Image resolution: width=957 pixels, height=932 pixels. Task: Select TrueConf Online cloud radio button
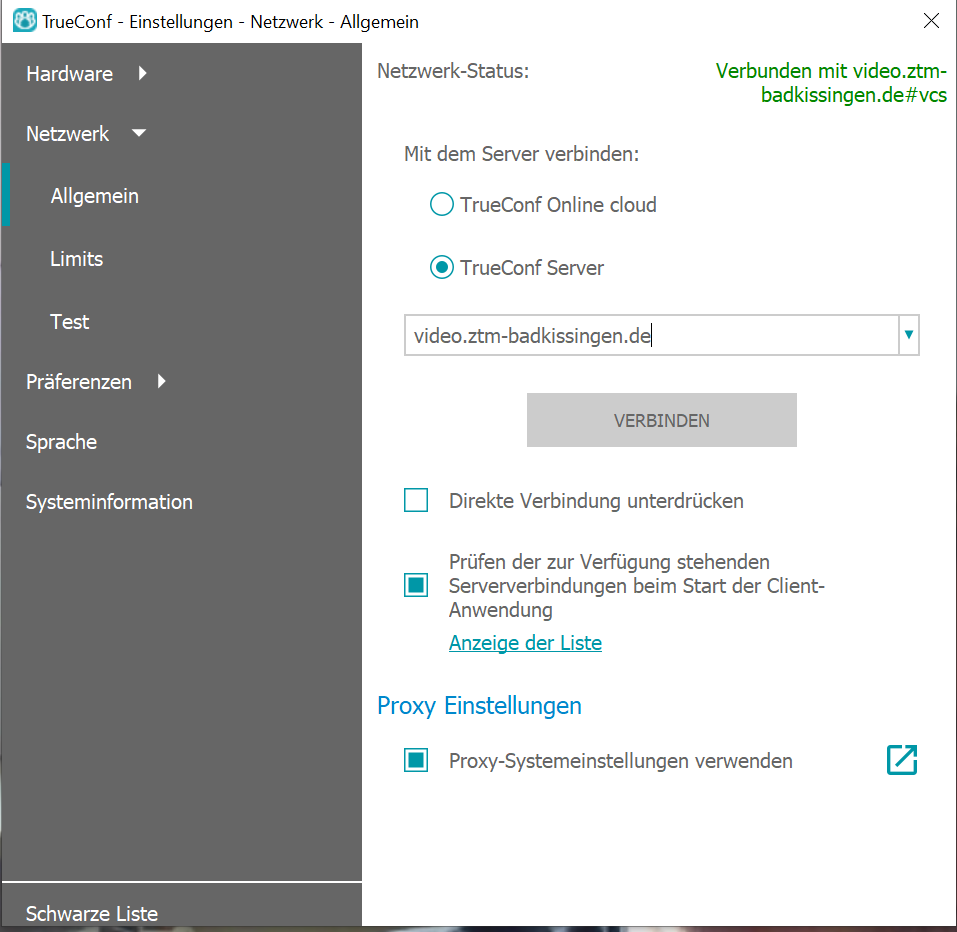point(441,204)
